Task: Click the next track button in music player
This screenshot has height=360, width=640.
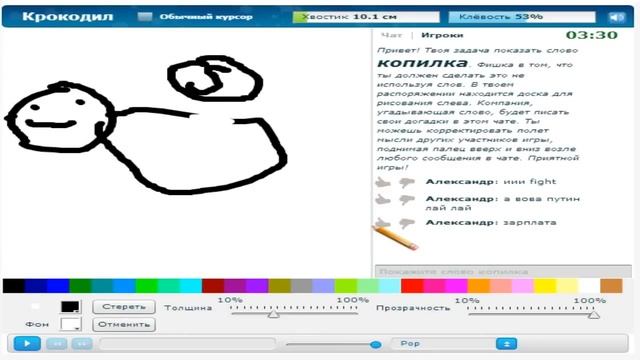Action: coord(82,344)
